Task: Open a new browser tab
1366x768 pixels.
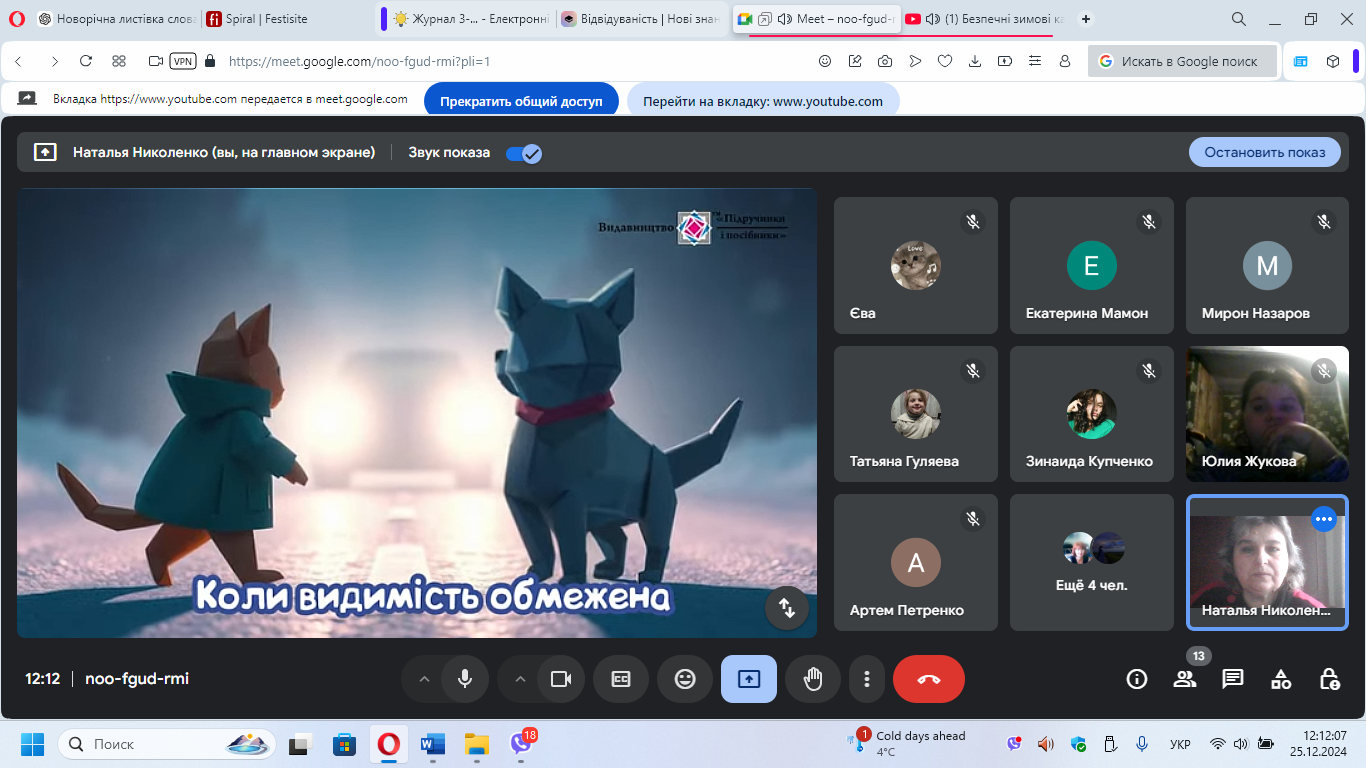Action: 1086,19
